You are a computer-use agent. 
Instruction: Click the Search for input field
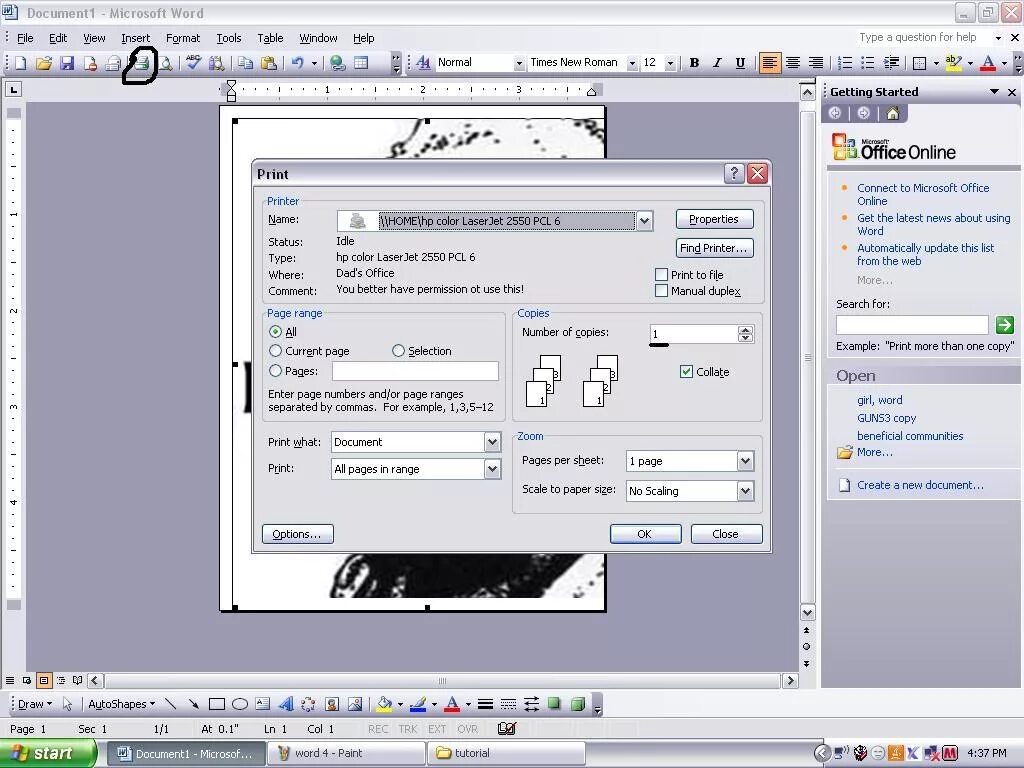coord(912,325)
